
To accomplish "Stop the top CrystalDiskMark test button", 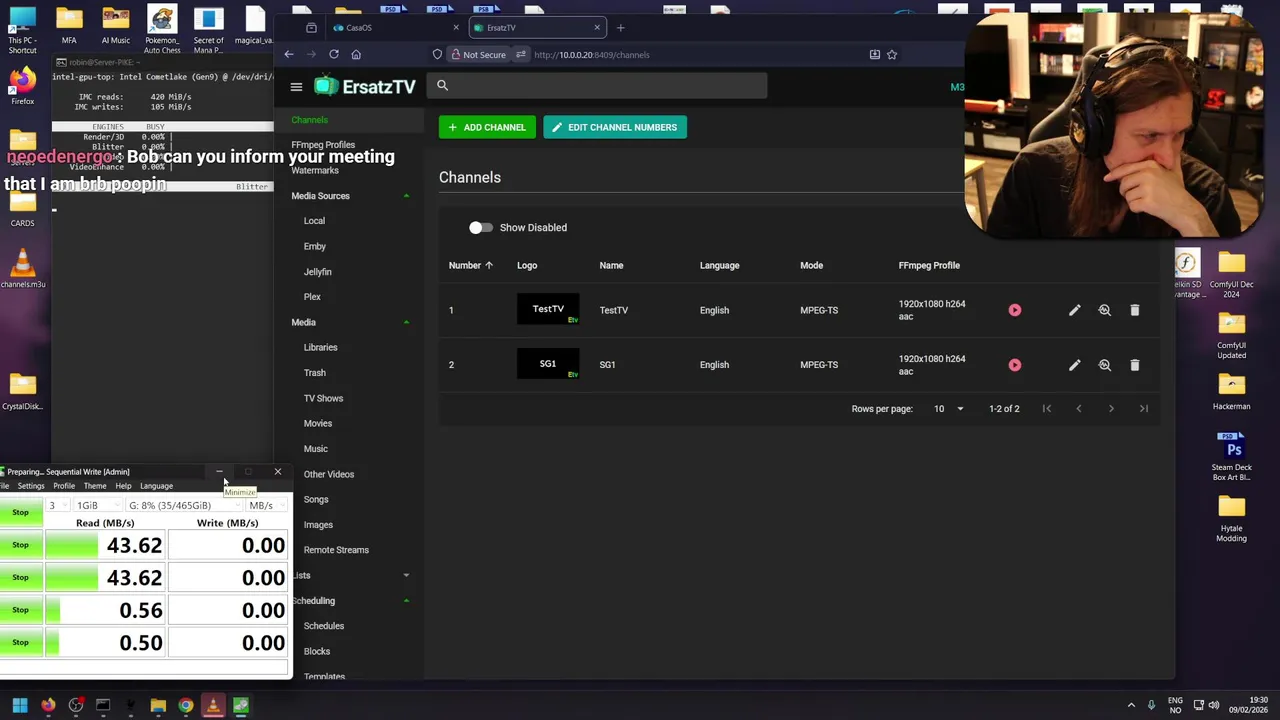I will tap(20, 512).
